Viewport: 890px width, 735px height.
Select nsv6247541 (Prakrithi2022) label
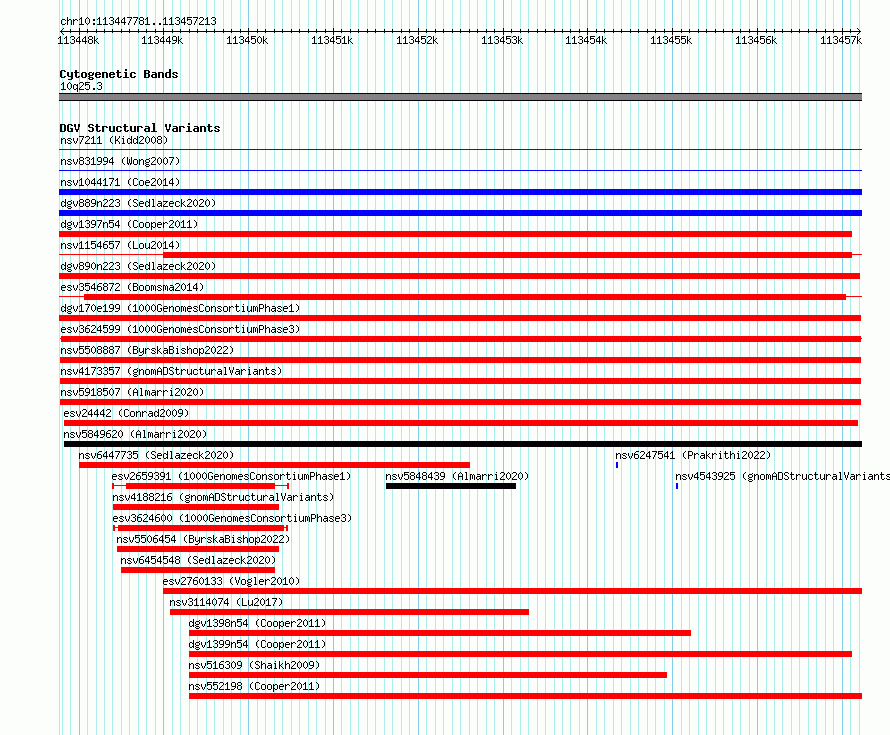point(693,455)
